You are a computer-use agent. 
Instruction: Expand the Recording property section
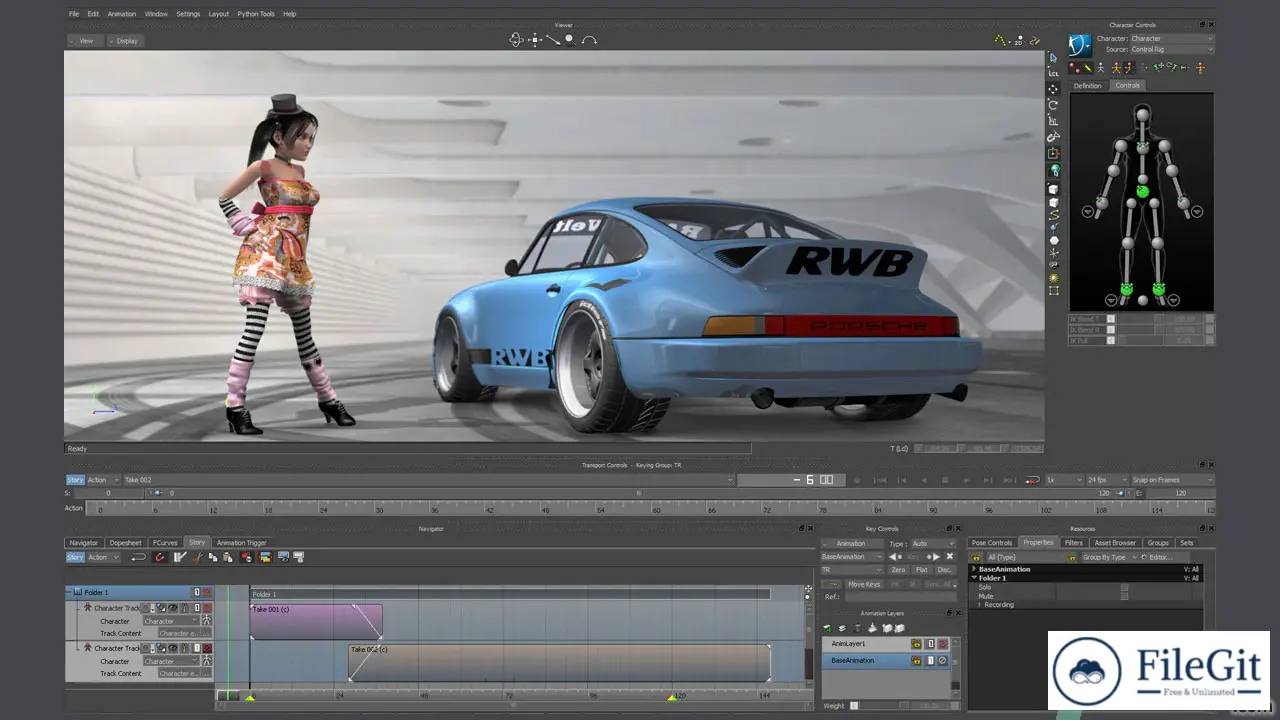point(980,605)
